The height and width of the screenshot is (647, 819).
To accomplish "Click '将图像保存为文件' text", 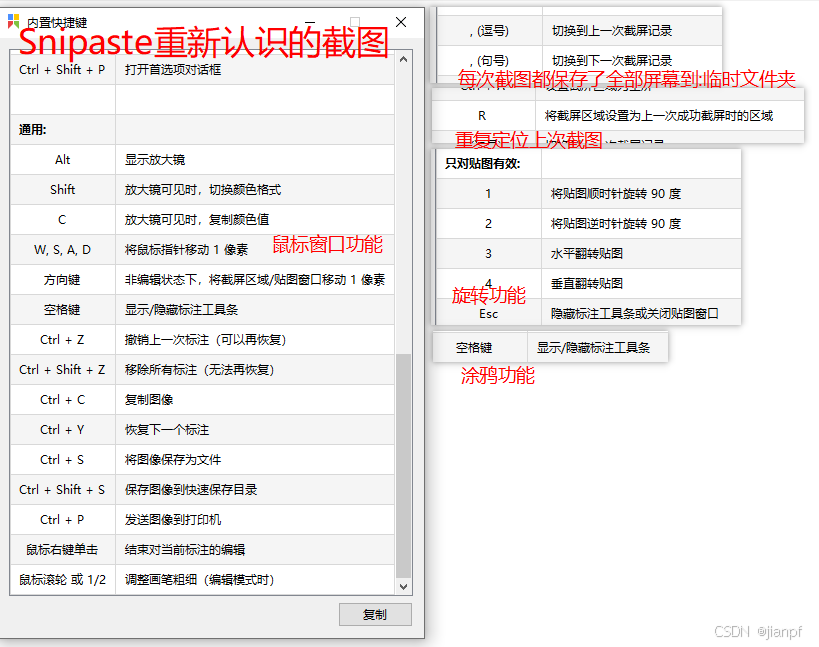I will point(173,460).
